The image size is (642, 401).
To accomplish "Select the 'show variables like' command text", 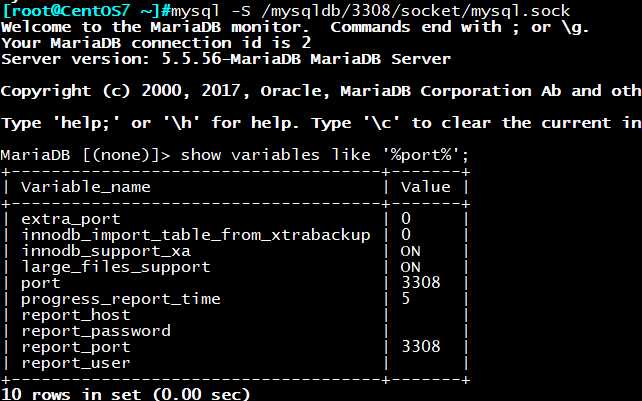I will 277,155.
